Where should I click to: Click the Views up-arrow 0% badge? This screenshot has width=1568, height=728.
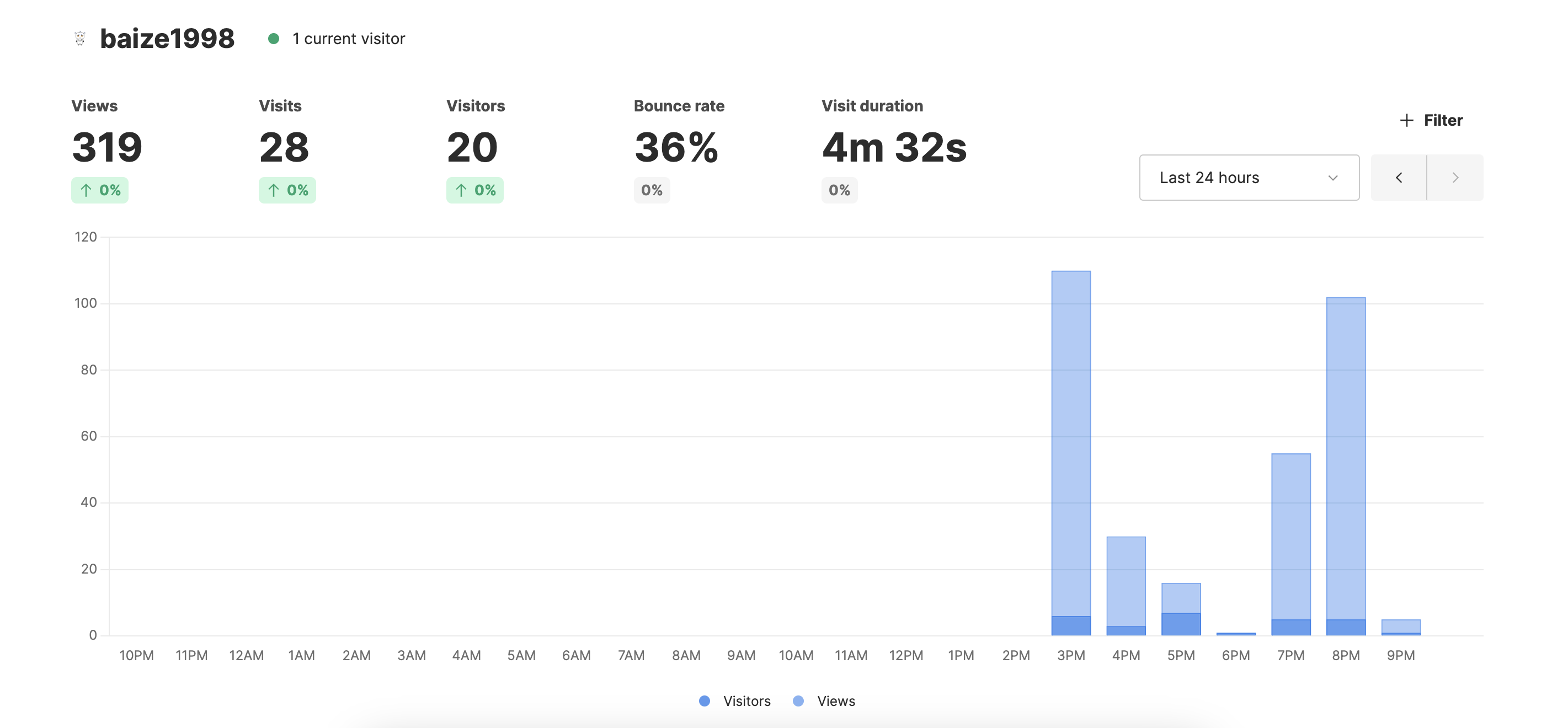100,190
